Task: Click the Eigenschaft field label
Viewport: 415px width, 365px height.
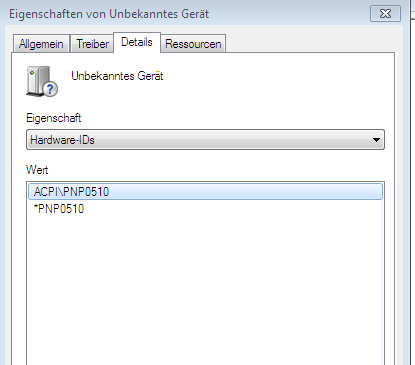Action: coord(54,118)
